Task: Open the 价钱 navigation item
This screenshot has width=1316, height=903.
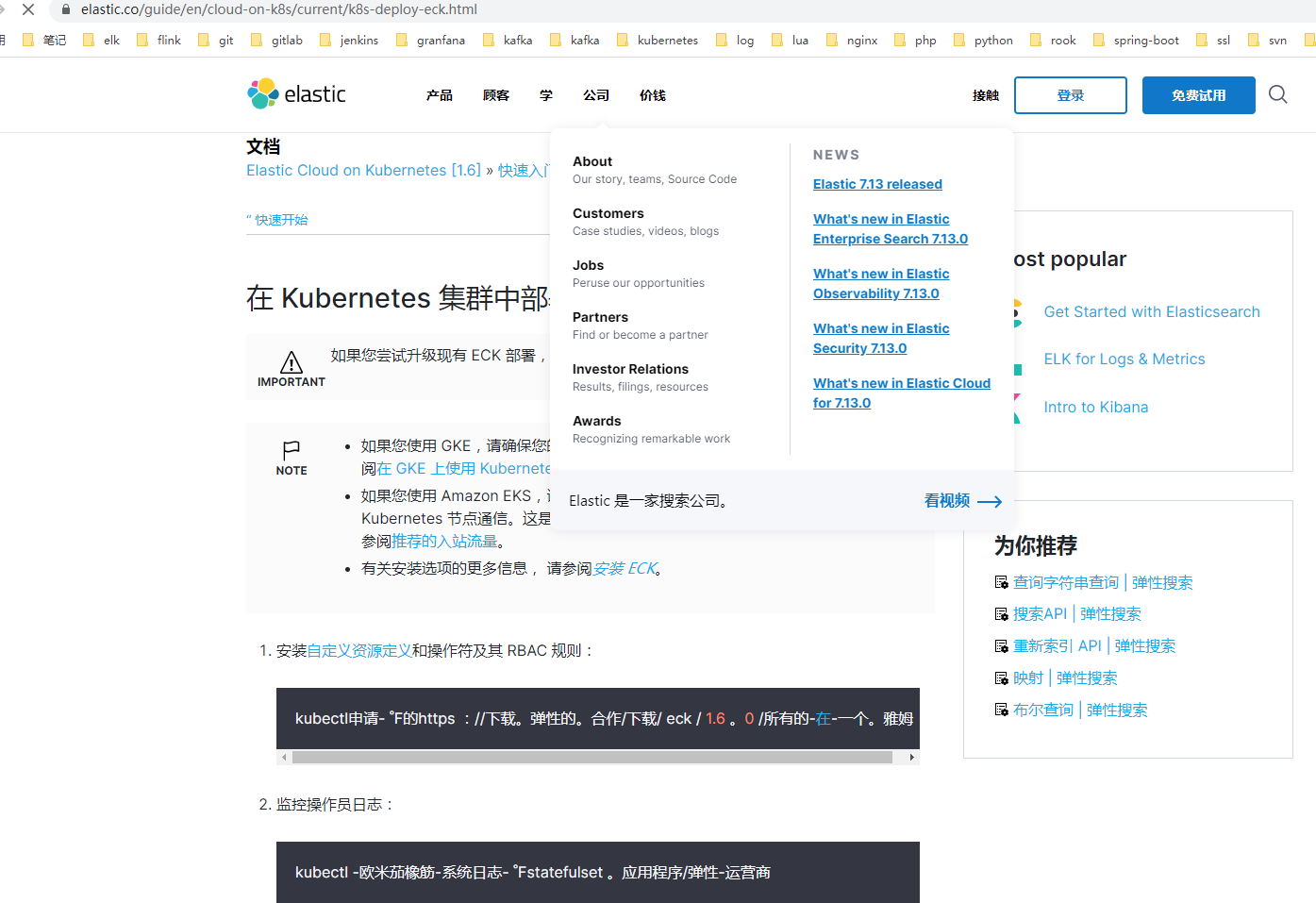Action: 653,95
